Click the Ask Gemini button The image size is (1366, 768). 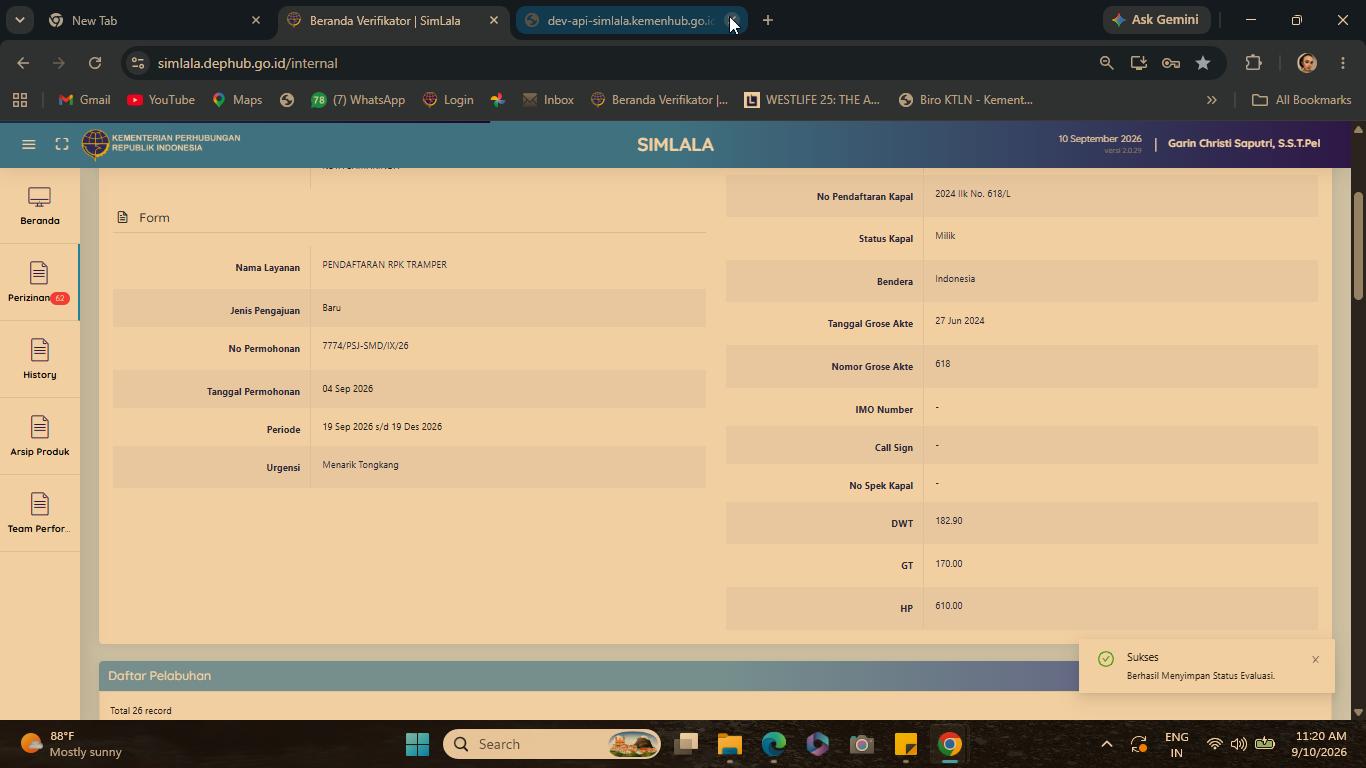point(1155,20)
